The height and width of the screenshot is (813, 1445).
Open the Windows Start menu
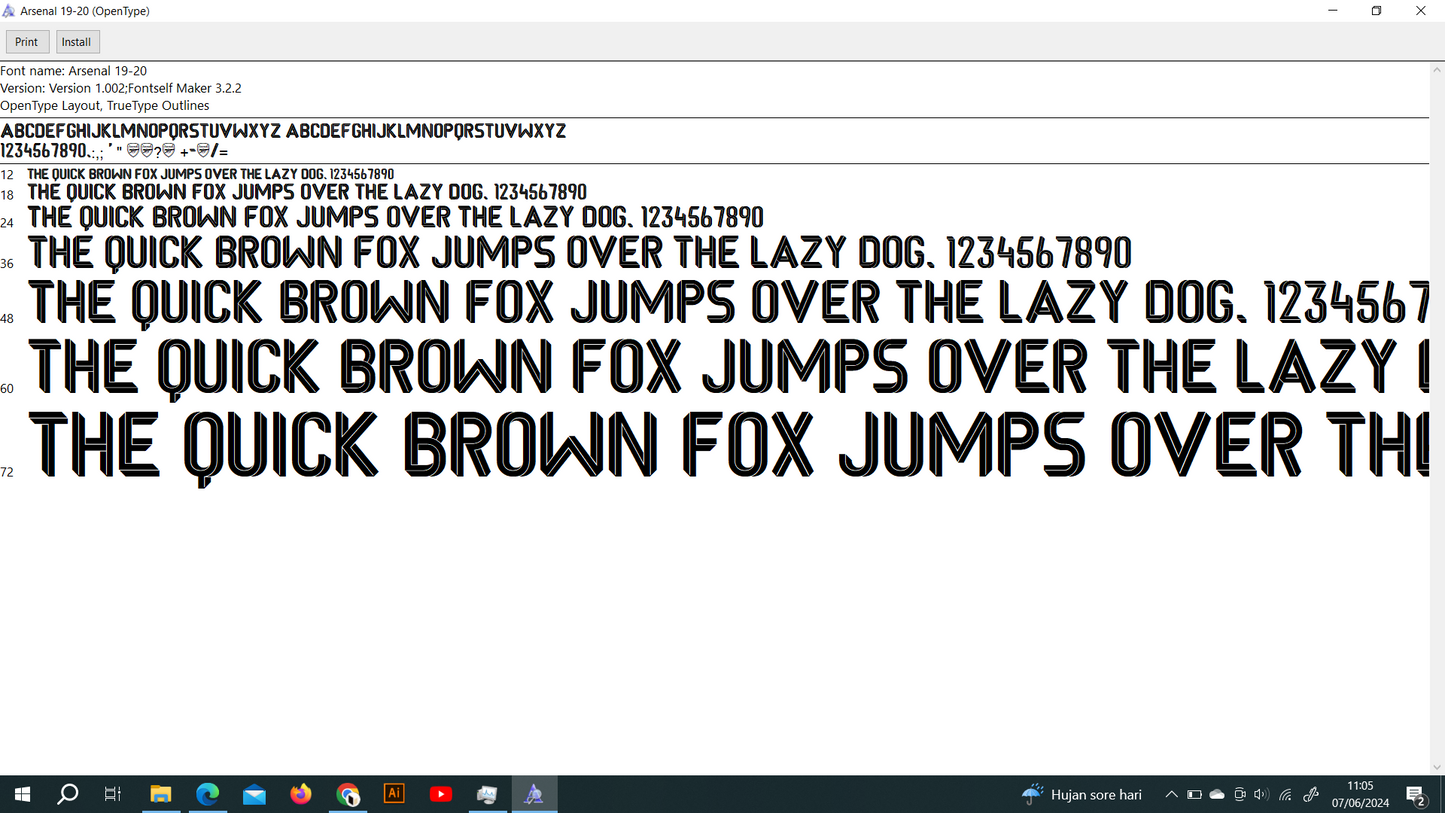22,794
